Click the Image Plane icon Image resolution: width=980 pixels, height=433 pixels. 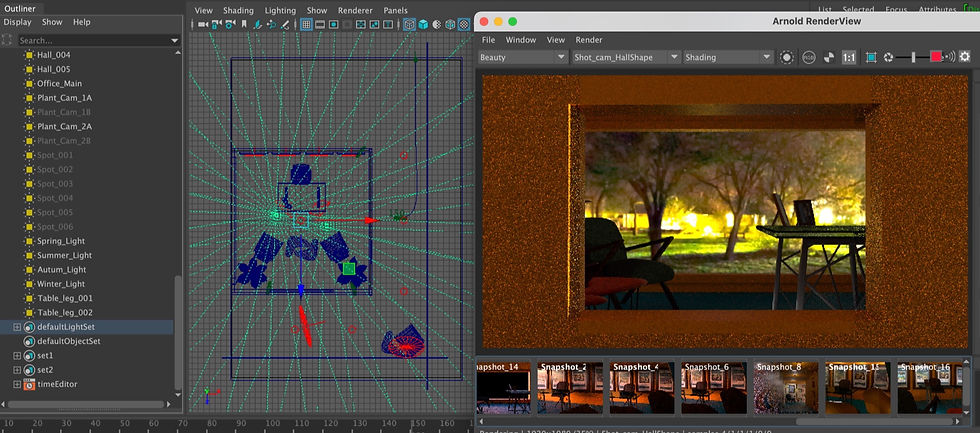[x=258, y=24]
